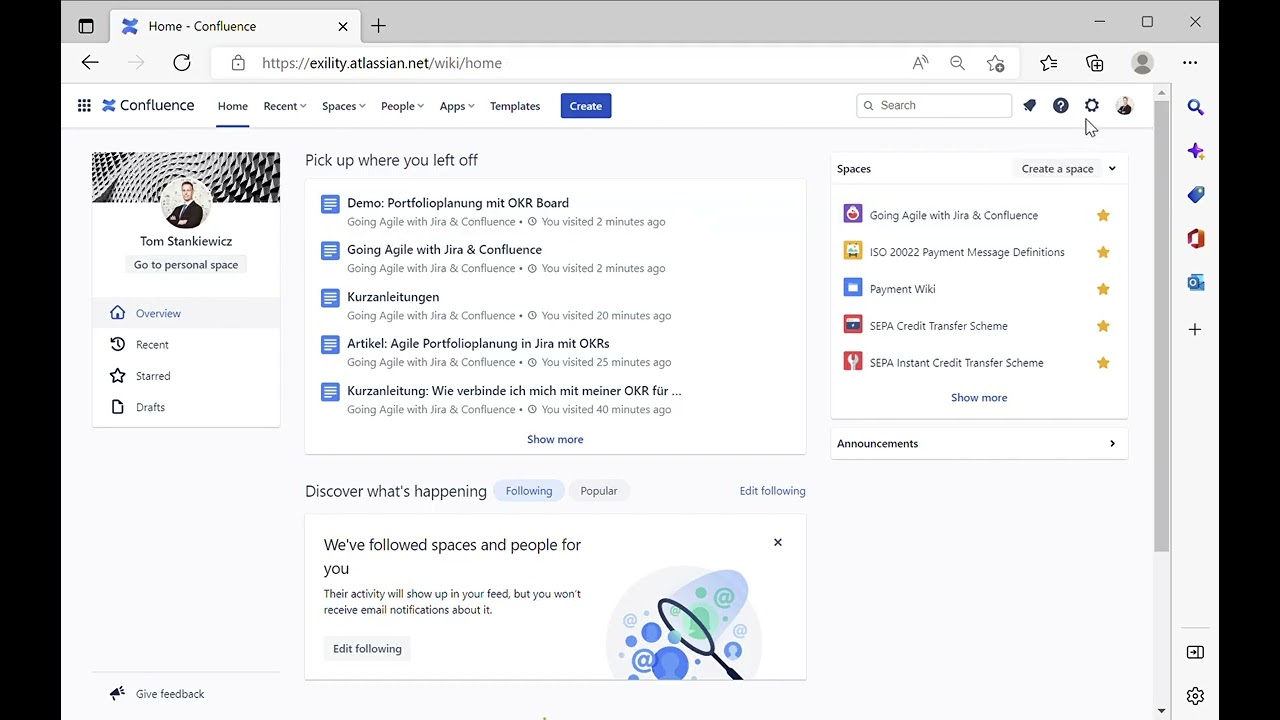The image size is (1280, 720).
Task: Expand the Spaces dropdown menu
Action: [343, 106]
